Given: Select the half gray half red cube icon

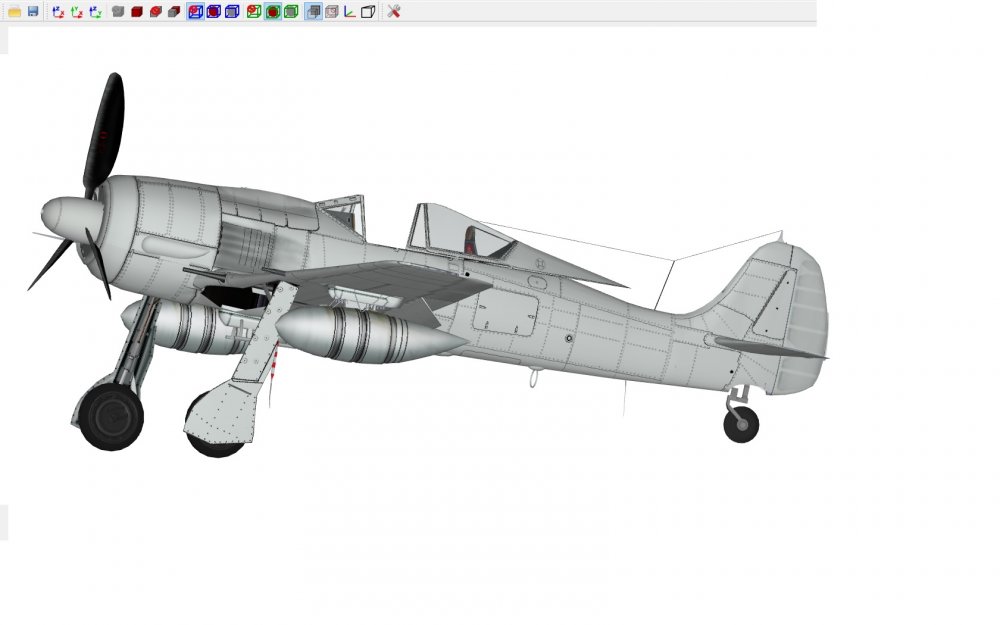Looking at the screenshot, I should (x=174, y=11).
